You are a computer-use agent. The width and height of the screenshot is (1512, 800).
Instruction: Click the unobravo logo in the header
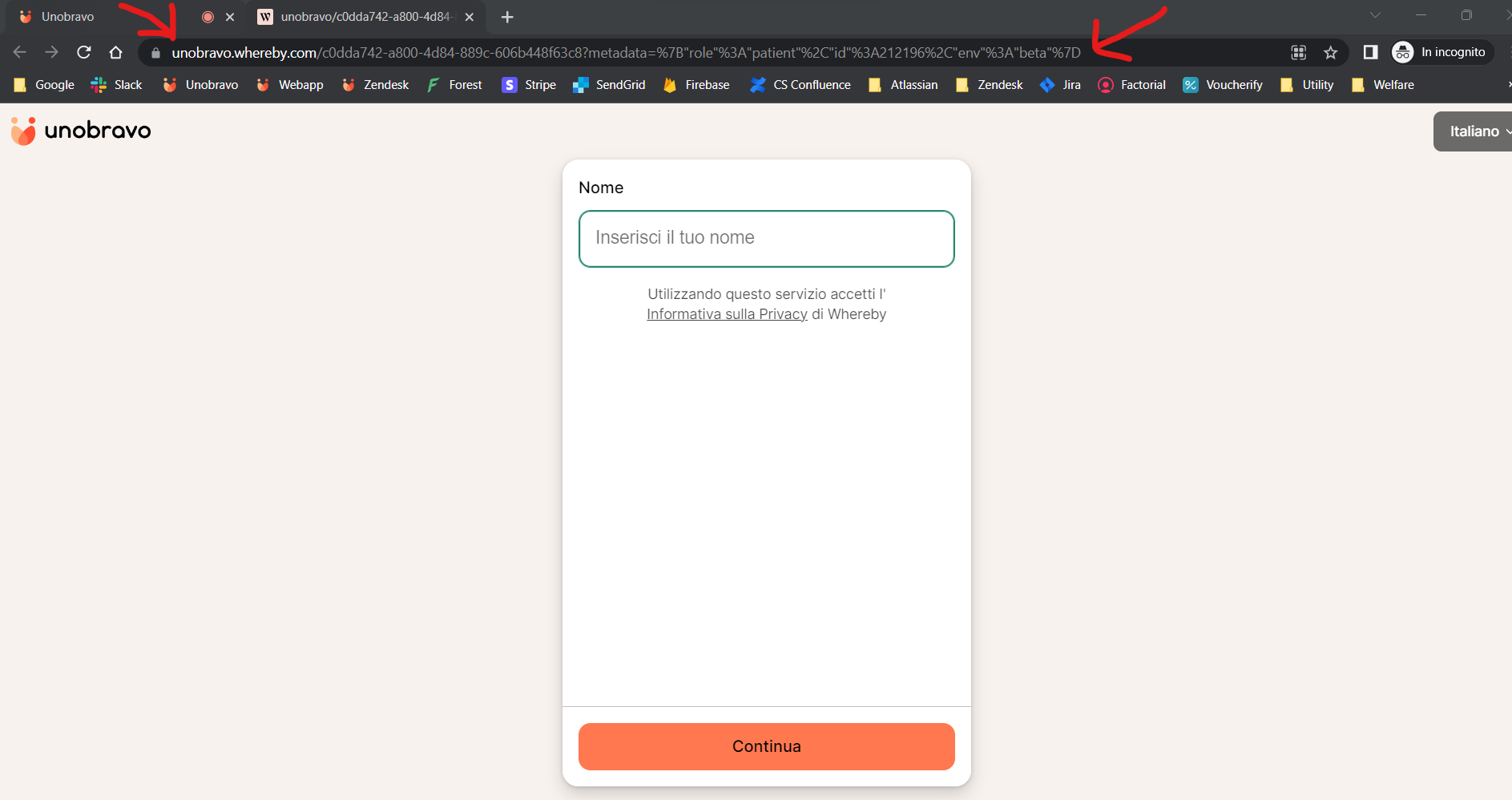tap(81, 131)
